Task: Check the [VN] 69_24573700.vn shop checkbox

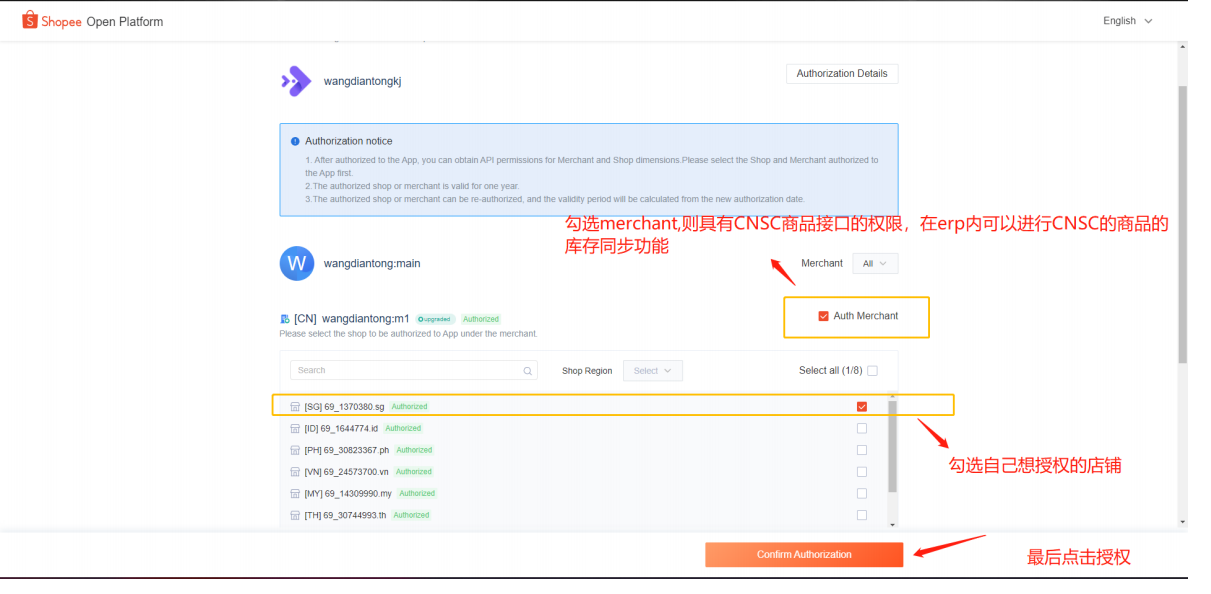Action: [x=862, y=472]
